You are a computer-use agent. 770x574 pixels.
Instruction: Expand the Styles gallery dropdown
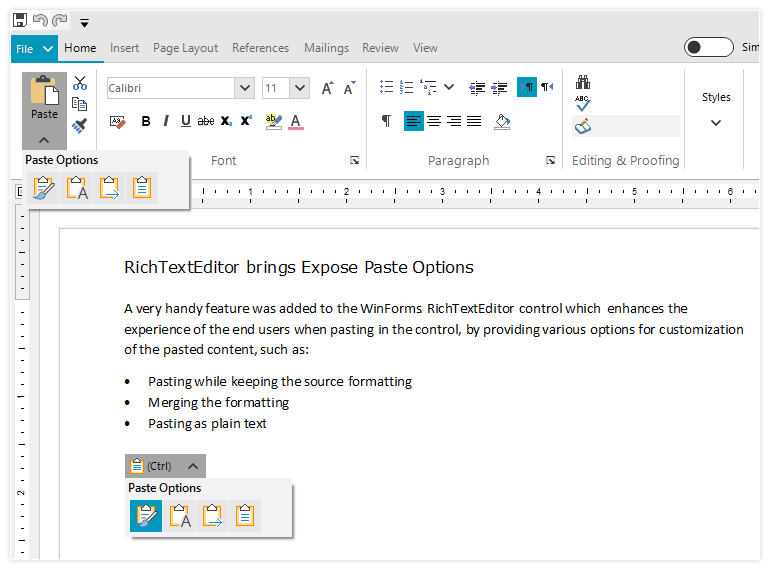(x=716, y=123)
